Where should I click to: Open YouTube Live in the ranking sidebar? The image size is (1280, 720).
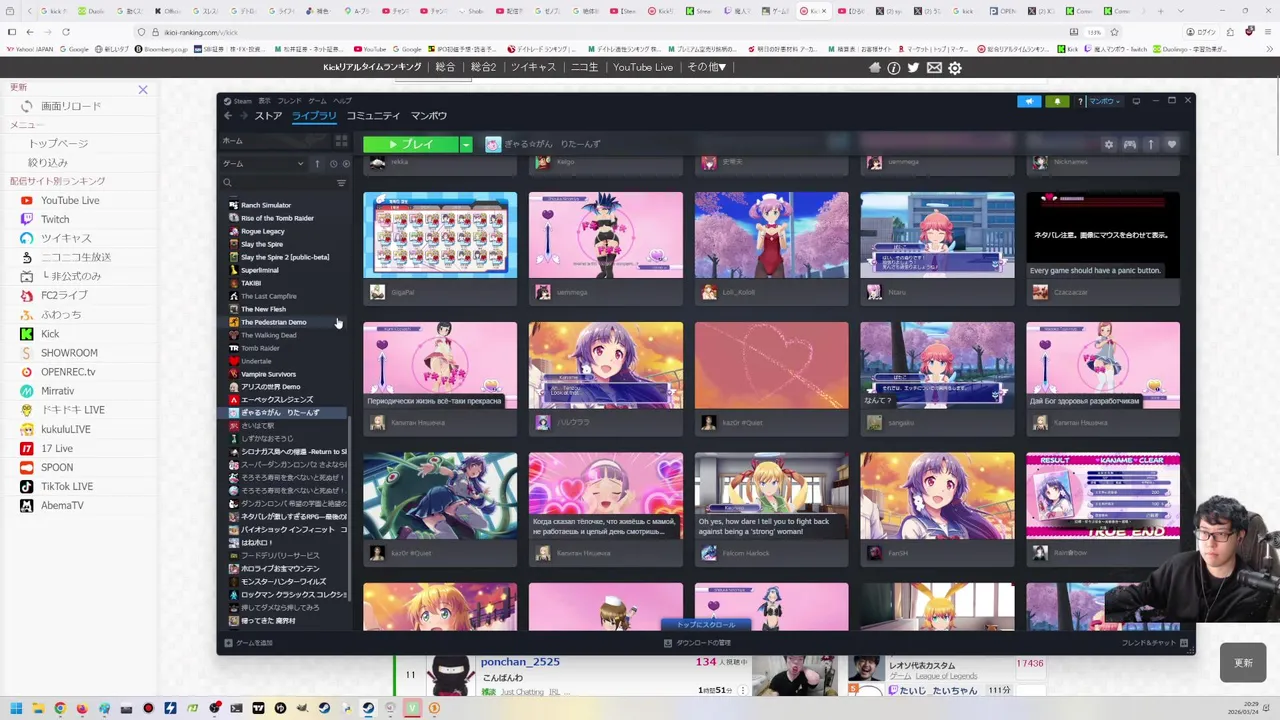pyautogui.click(x=70, y=200)
